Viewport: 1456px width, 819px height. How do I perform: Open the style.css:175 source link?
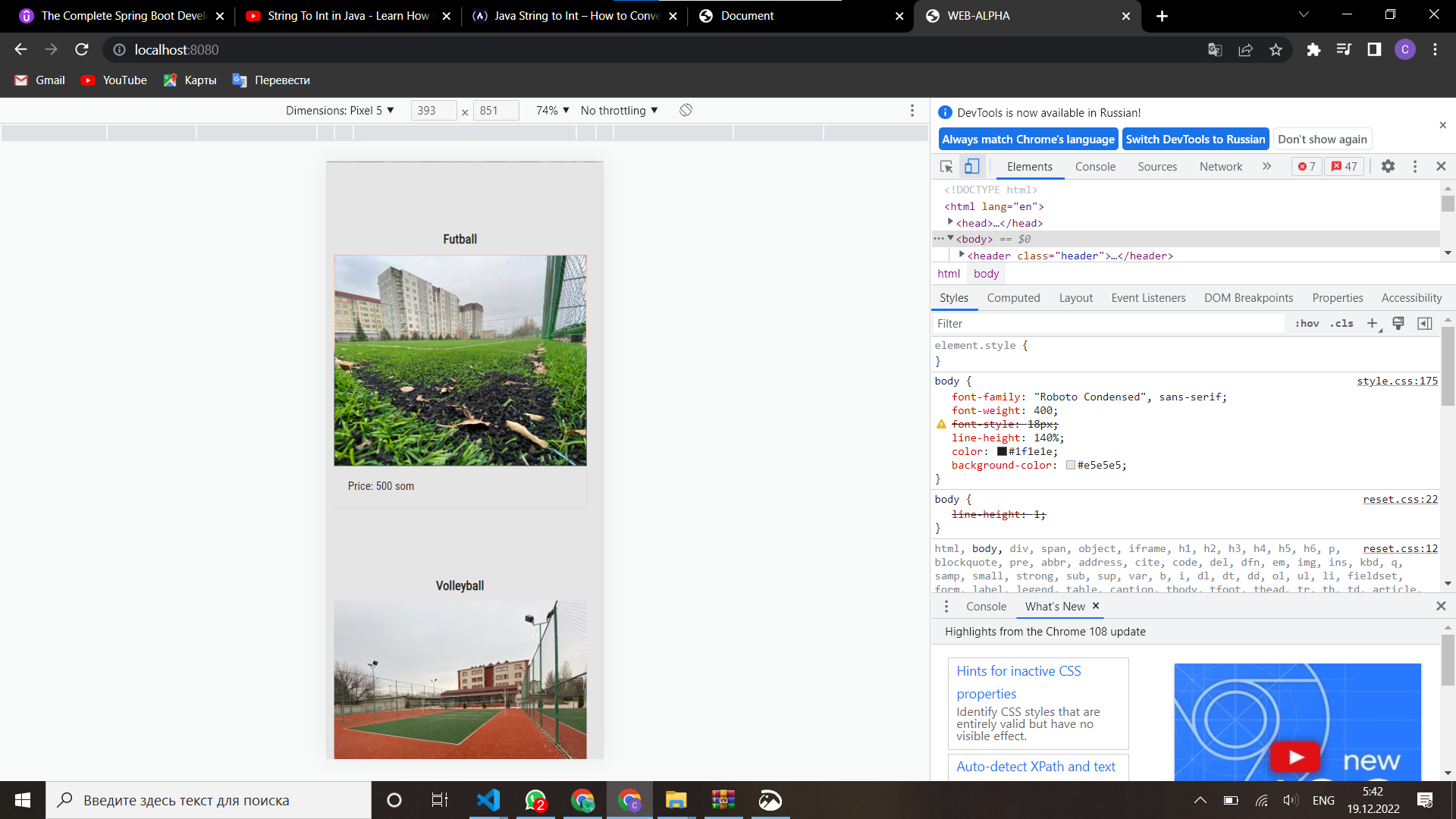1397,381
